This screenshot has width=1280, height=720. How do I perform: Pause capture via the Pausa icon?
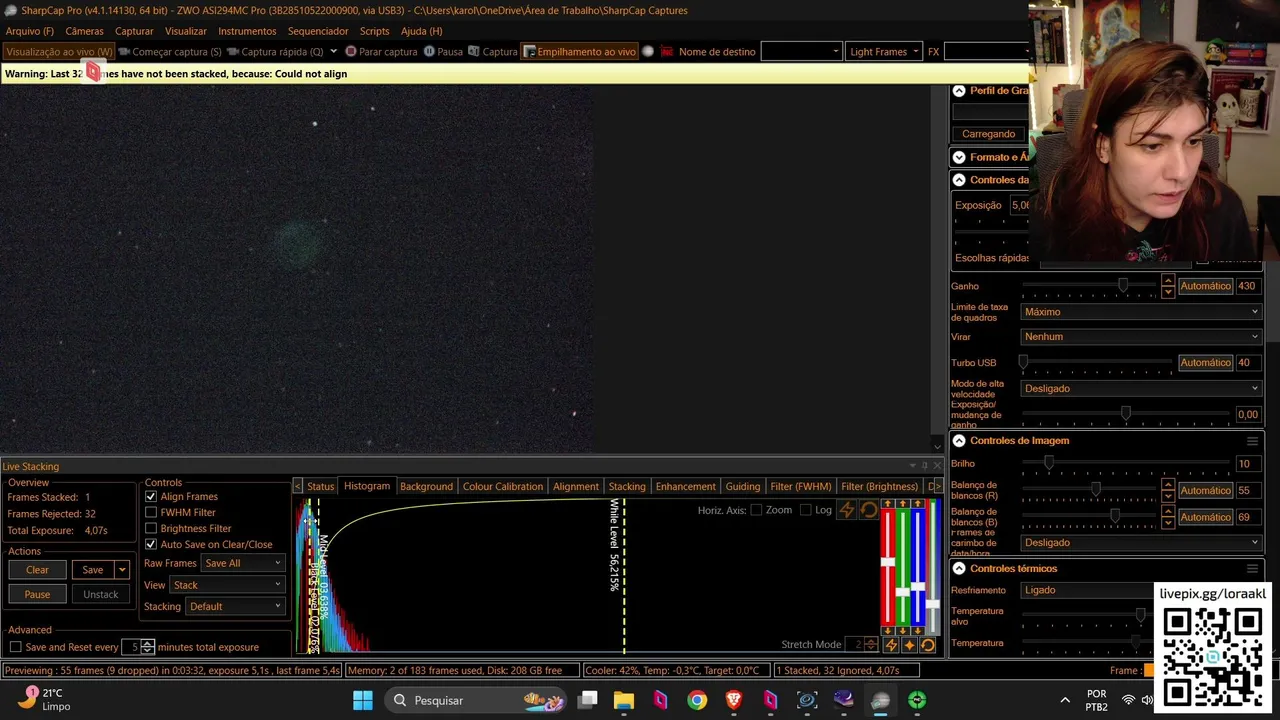point(429,52)
